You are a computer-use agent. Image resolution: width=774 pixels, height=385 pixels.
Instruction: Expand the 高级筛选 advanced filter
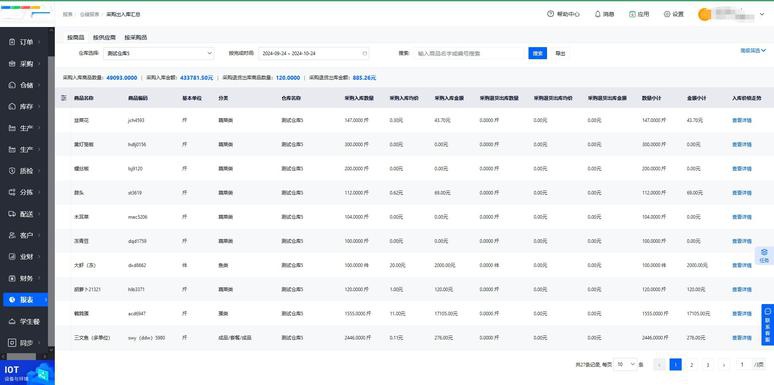(x=753, y=50)
